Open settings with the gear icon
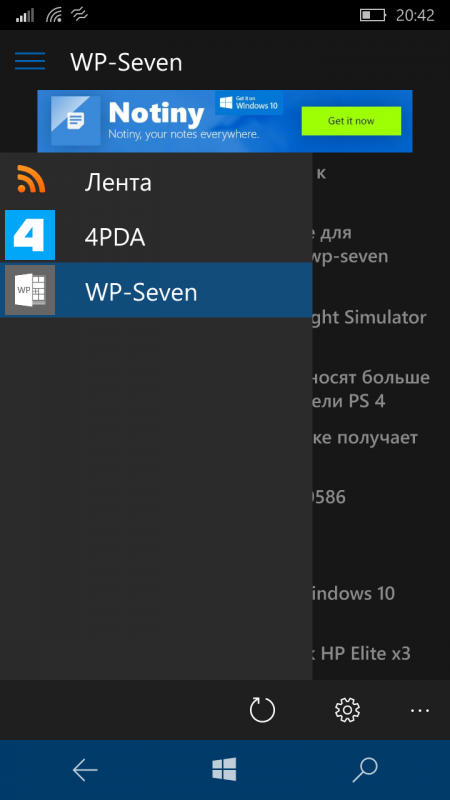The width and height of the screenshot is (450, 800). (x=347, y=710)
